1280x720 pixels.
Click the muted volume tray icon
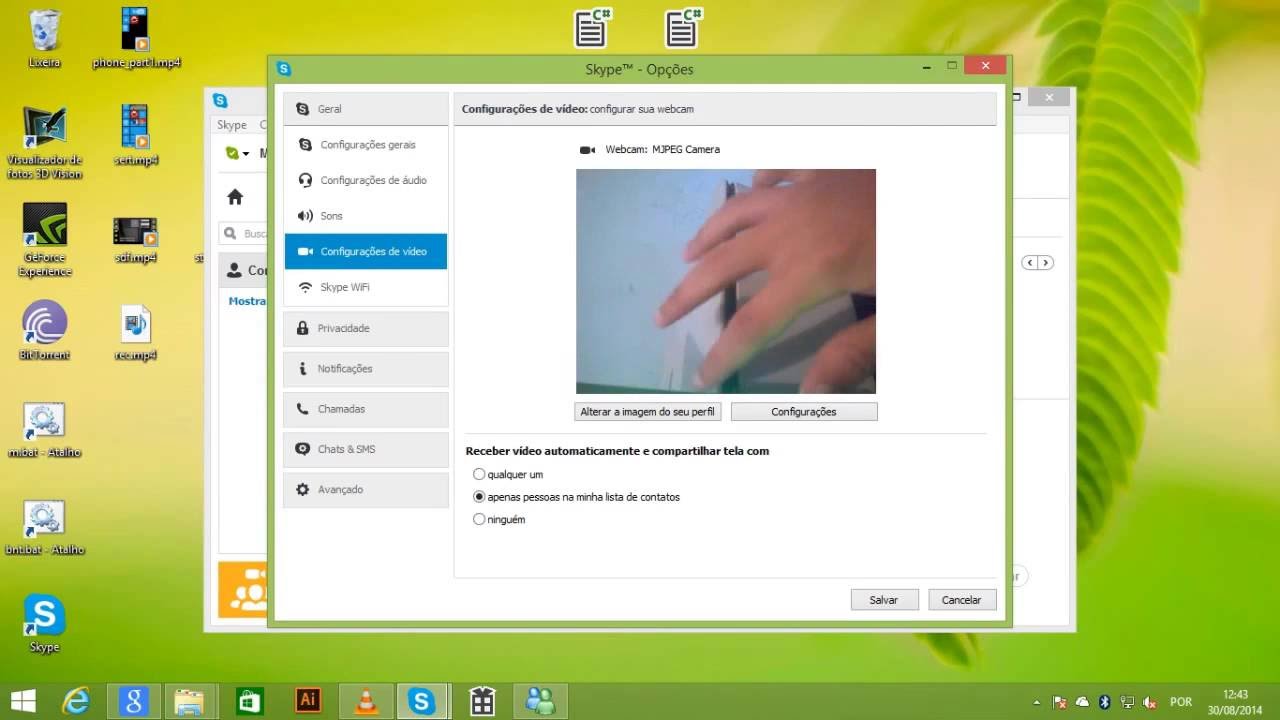pos(1151,702)
